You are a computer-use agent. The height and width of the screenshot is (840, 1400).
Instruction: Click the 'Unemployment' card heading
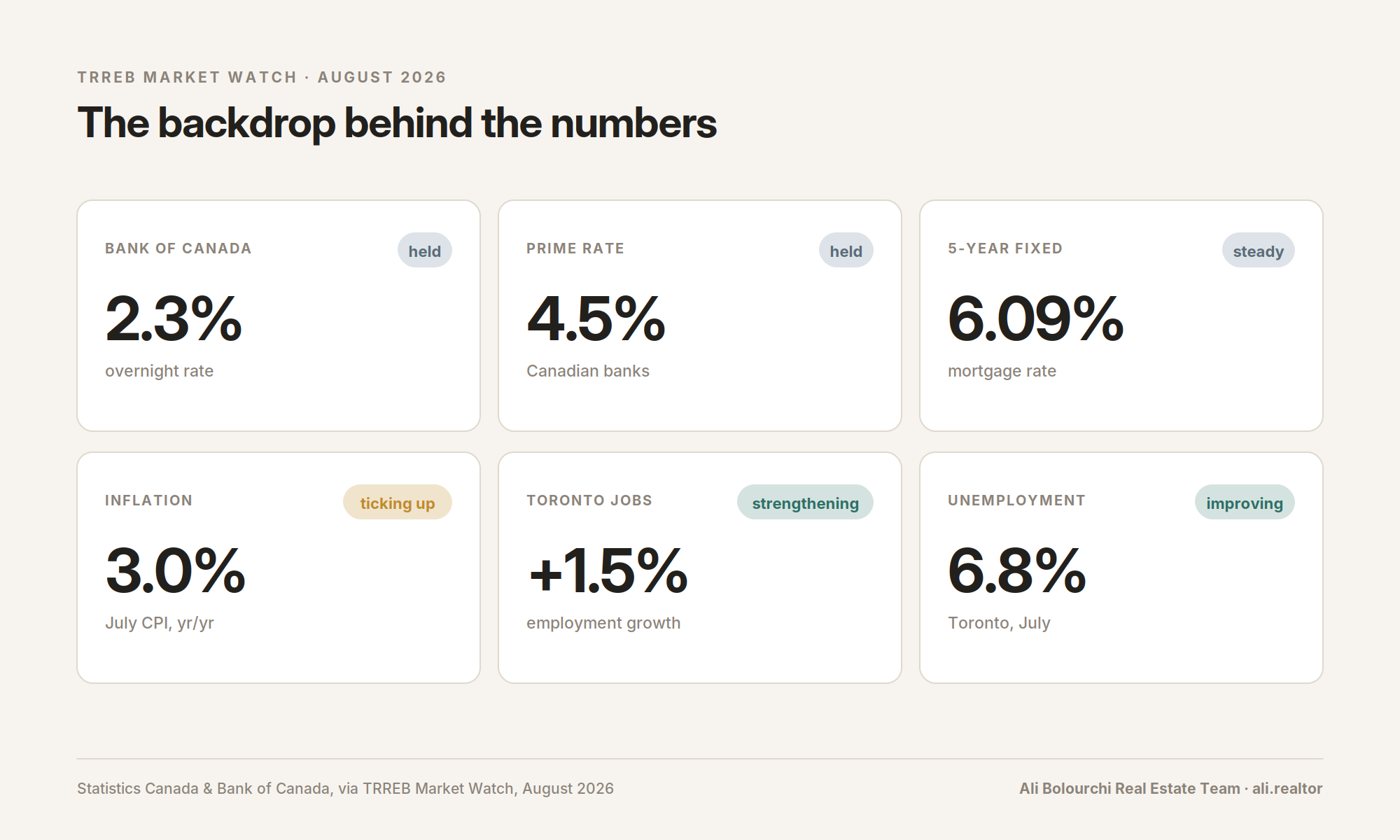click(x=1016, y=500)
